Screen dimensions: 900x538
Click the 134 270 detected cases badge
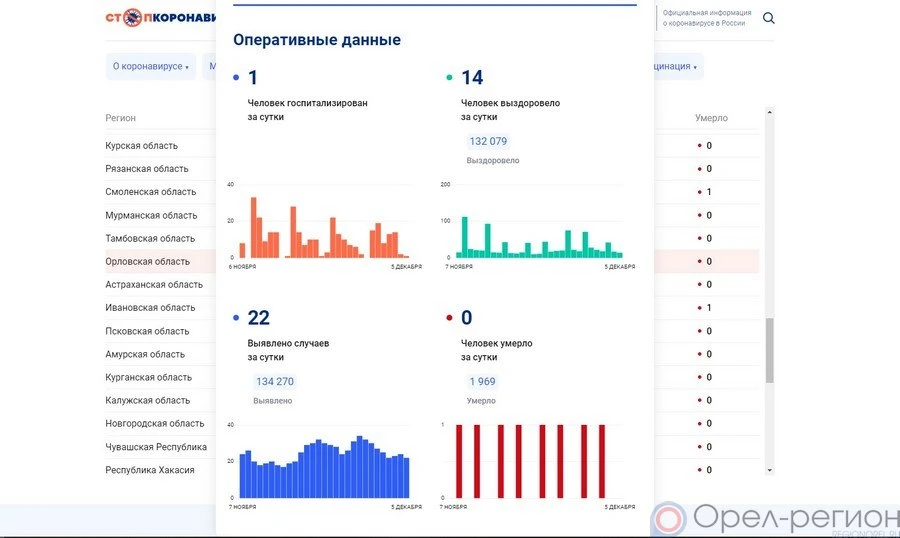[x=275, y=381]
